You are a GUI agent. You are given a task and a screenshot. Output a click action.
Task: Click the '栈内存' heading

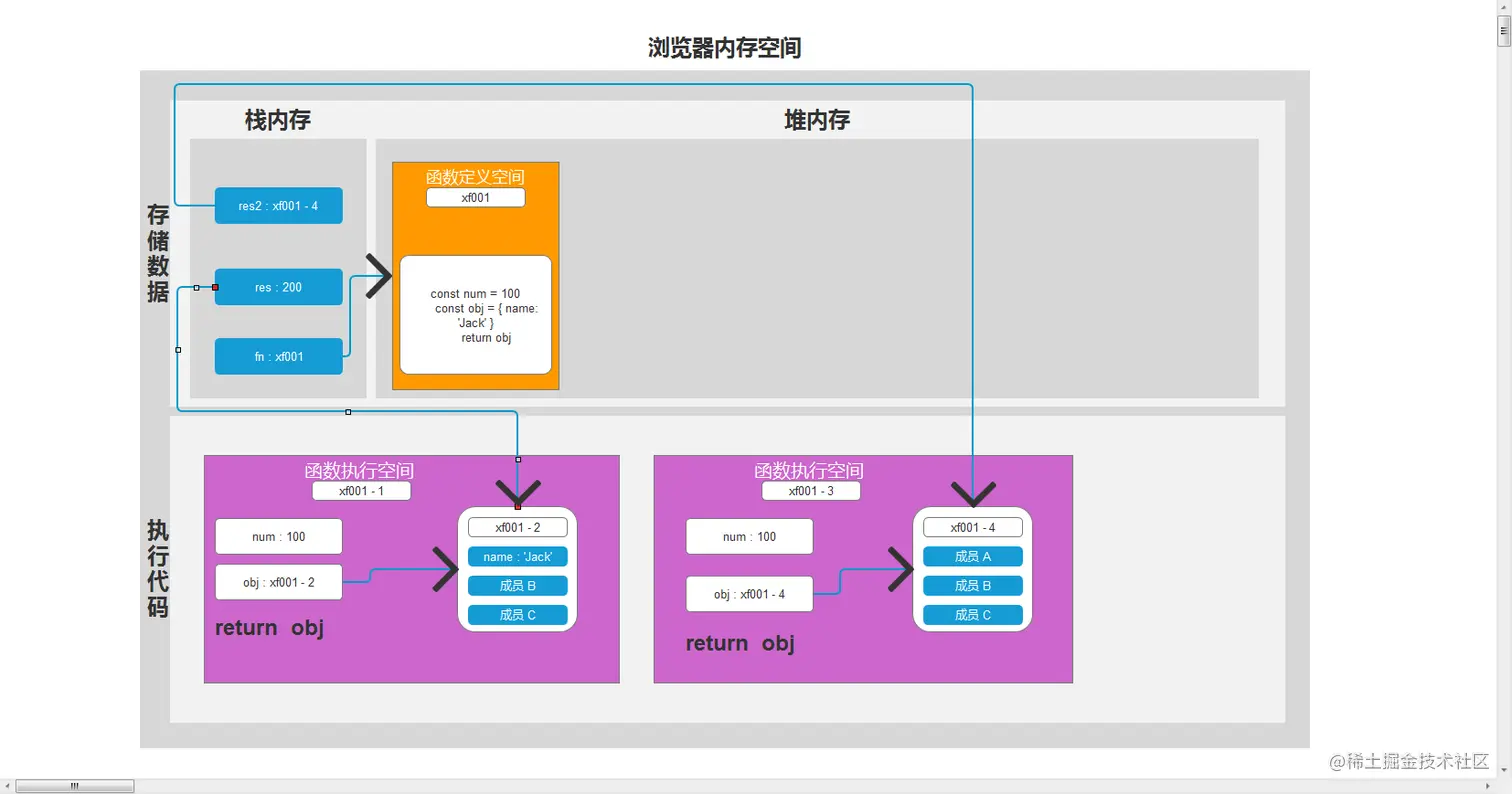pyautogui.click(x=278, y=120)
